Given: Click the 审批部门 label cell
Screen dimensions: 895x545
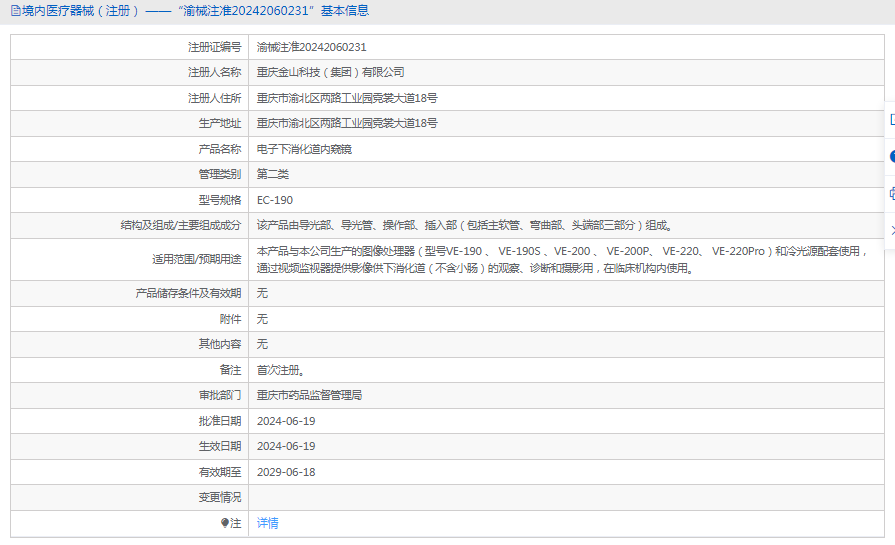Looking at the screenshot, I should coord(130,395).
